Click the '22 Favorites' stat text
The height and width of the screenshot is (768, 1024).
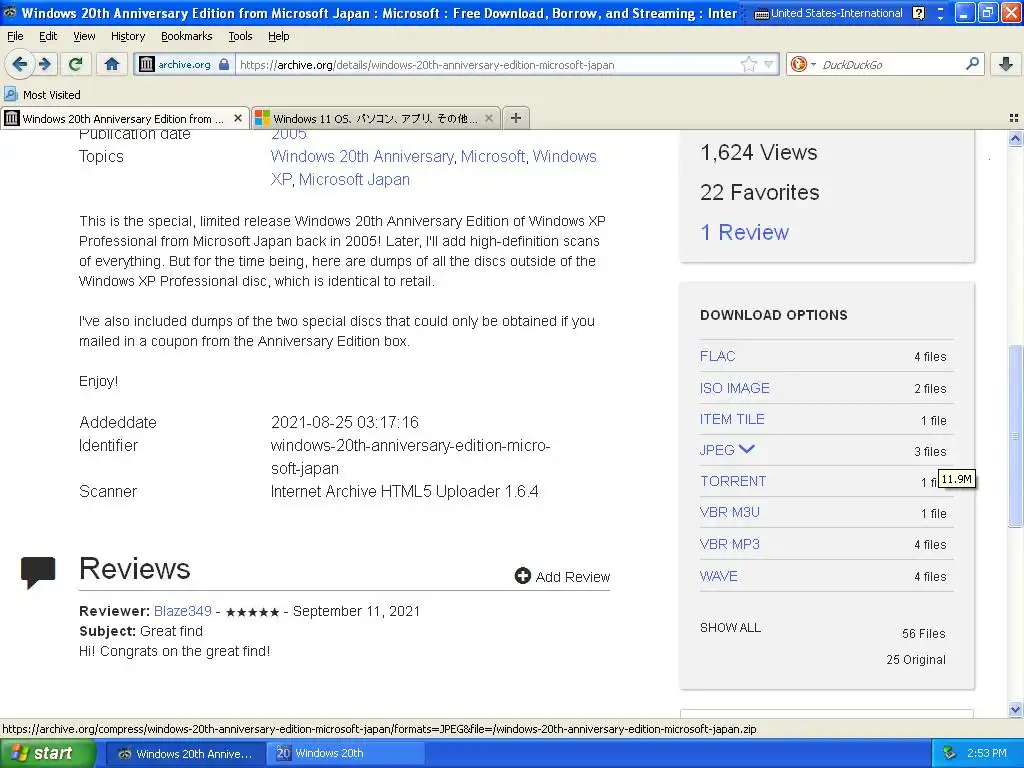(x=760, y=193)
